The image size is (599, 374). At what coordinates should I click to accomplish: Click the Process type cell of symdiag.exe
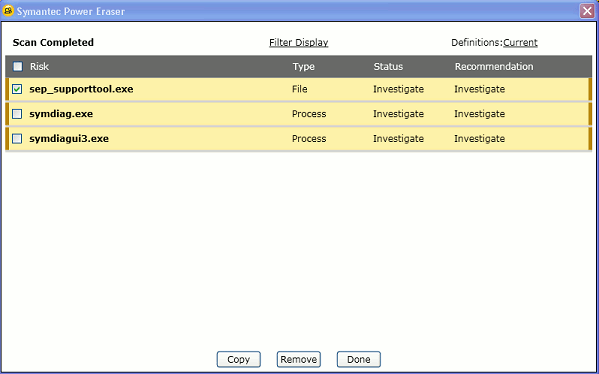(309, 114)
